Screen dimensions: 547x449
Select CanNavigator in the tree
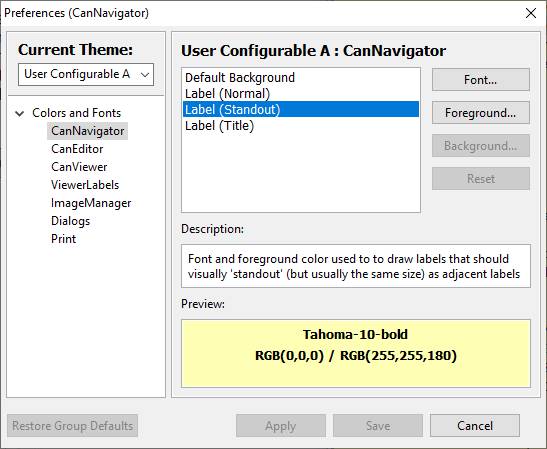(x=88, y=131)
